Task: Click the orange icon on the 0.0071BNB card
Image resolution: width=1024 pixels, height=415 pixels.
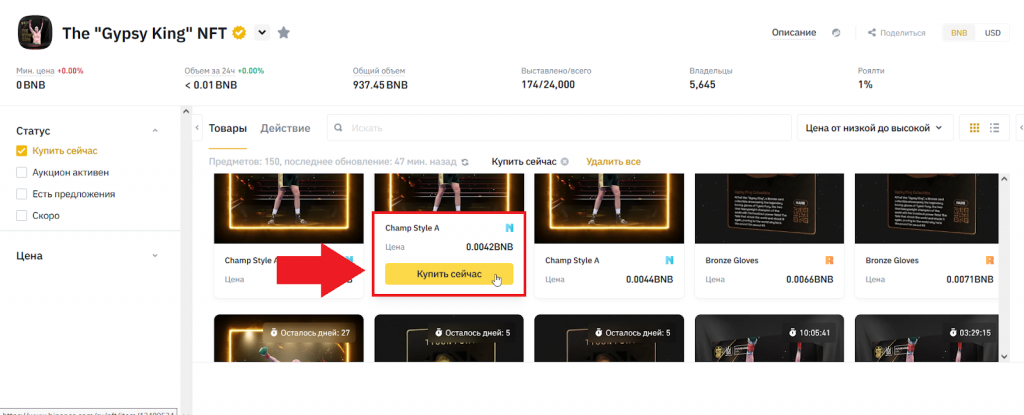Action: (990, 260)
